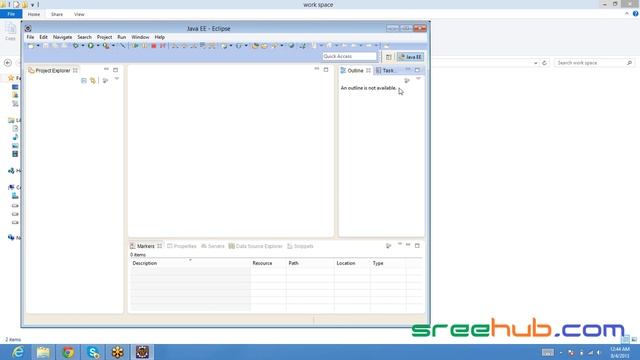Expand the Run configurations dropdown arrow
Screen dimensions: 640x360
tap(98, 46)
